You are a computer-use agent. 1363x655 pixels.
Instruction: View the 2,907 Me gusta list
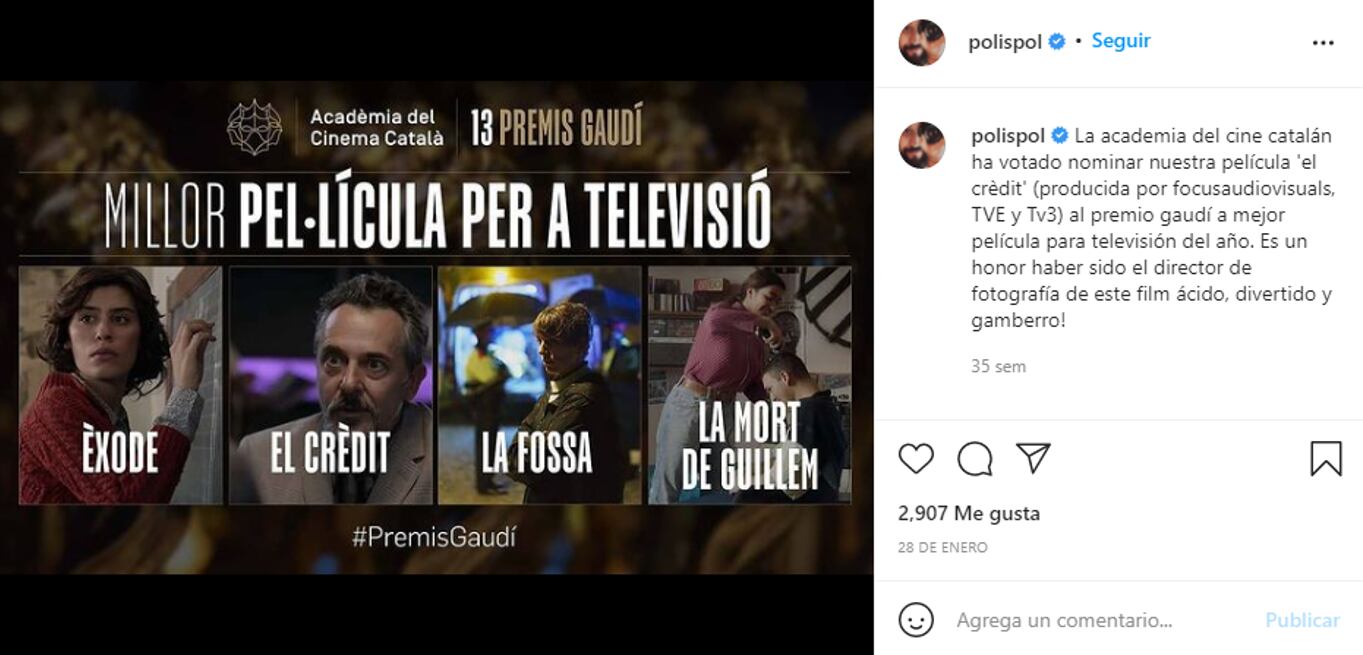[969, 513]
